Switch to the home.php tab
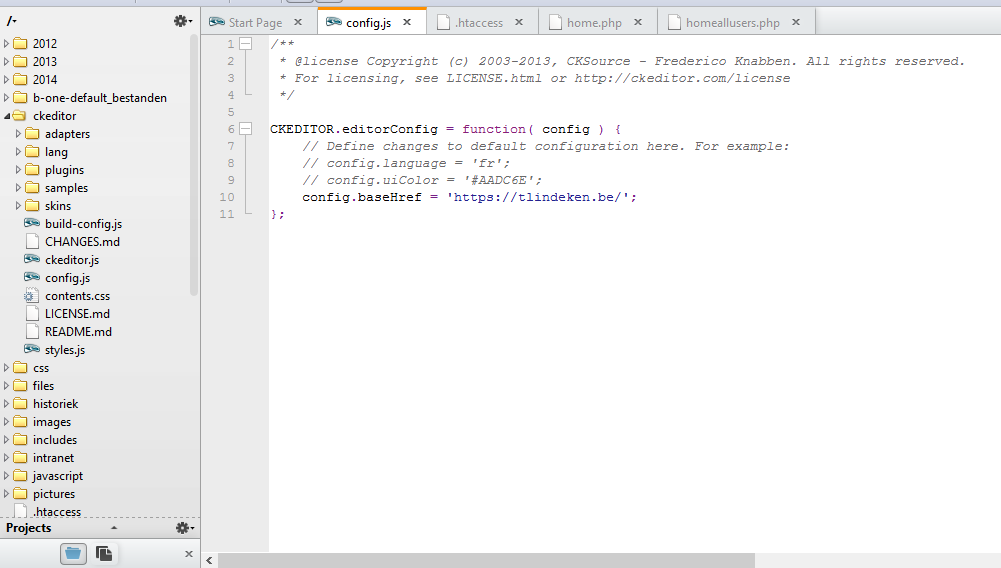Image resolution: width=1001 pixels, height=568 pixels. tap(594, 22)
